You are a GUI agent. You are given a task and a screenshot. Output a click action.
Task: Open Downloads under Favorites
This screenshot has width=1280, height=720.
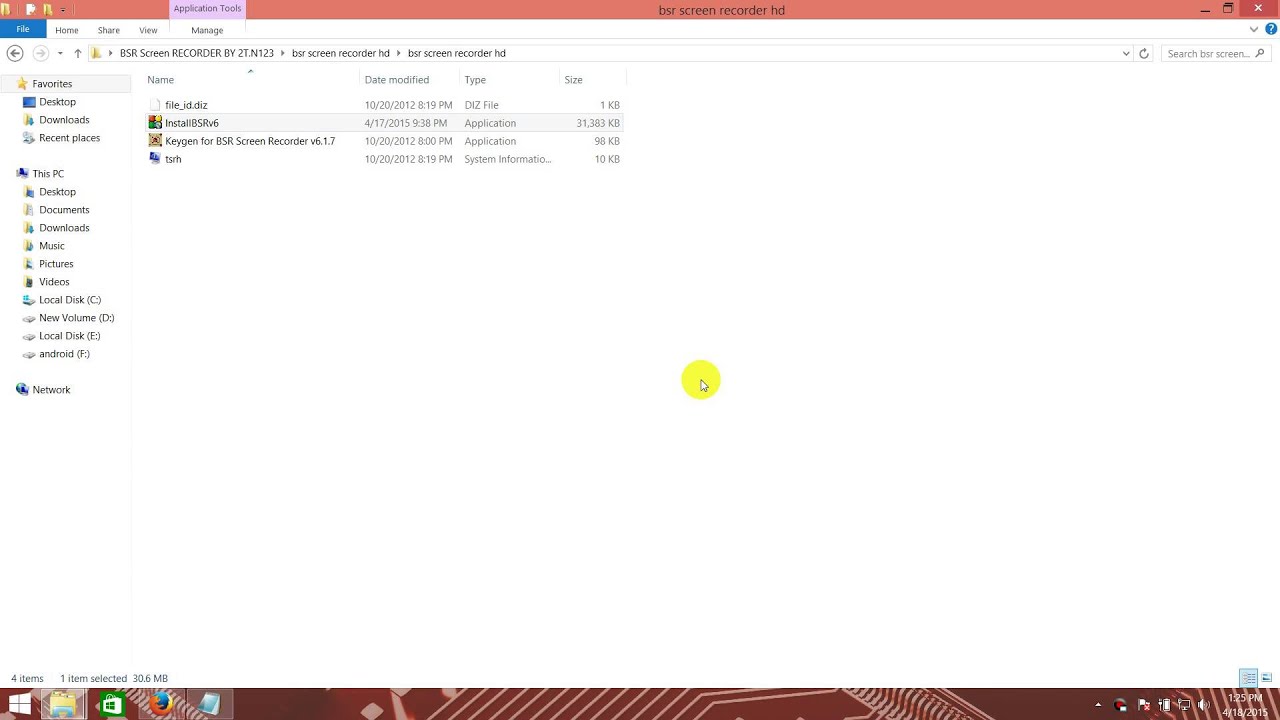pyautogui.click(x=64, y=120)
